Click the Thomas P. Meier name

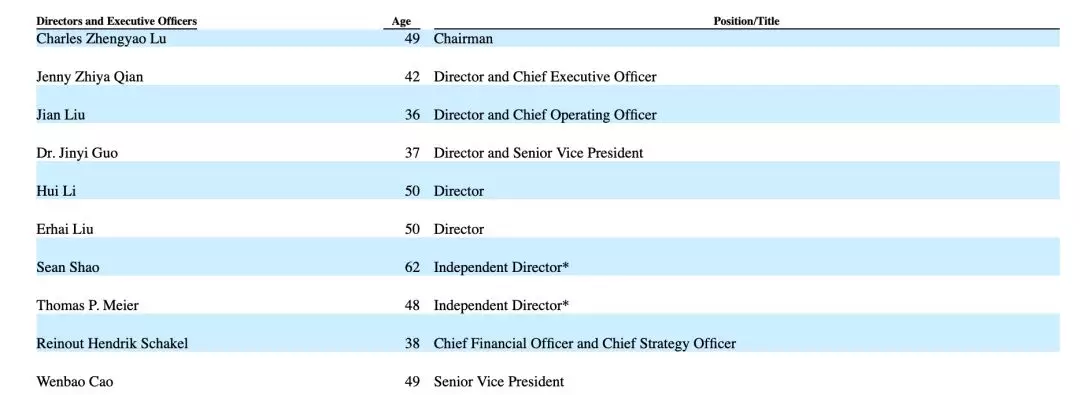point(87,305)
